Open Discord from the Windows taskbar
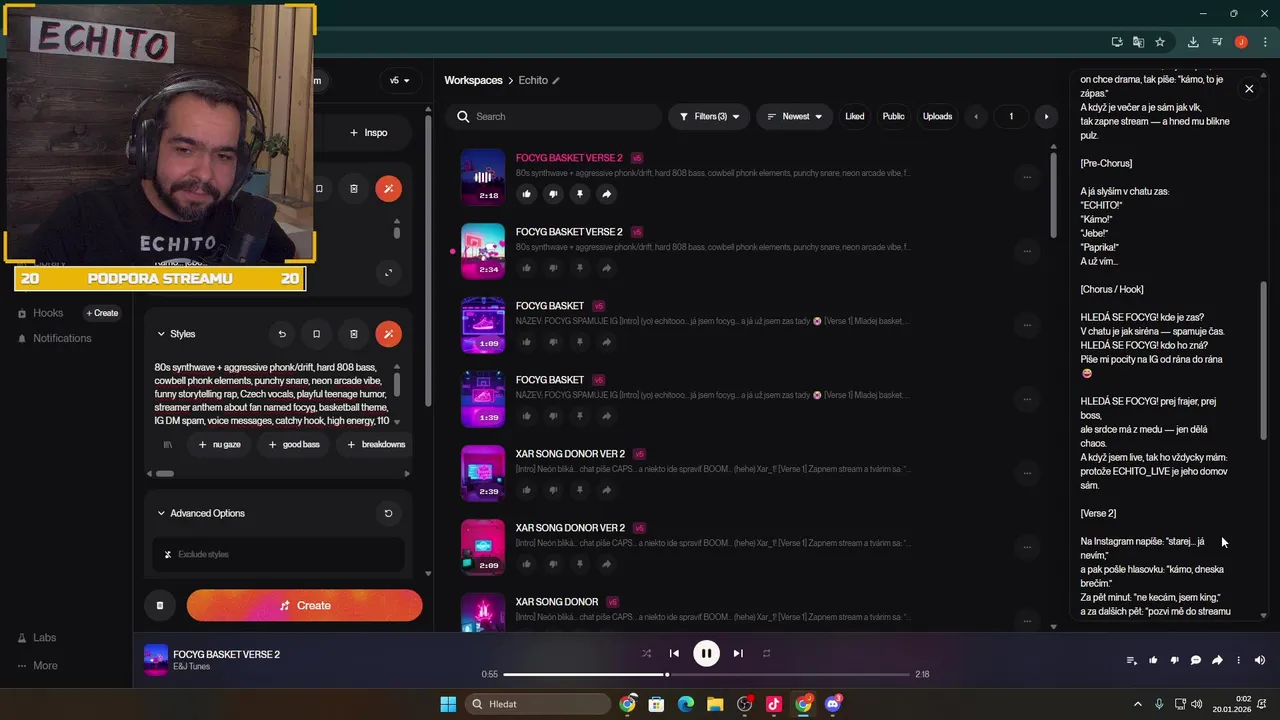Viewport: 1280px width, 720px height. coord(833,704)
